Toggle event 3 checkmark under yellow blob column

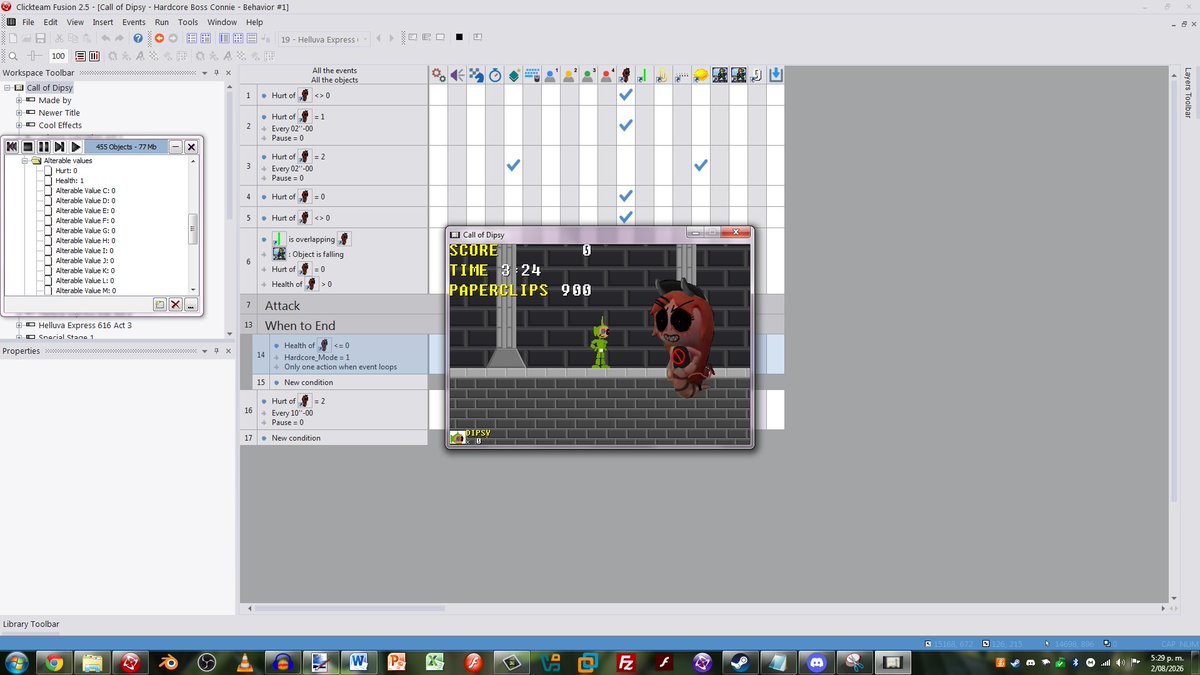pos(701,165)
